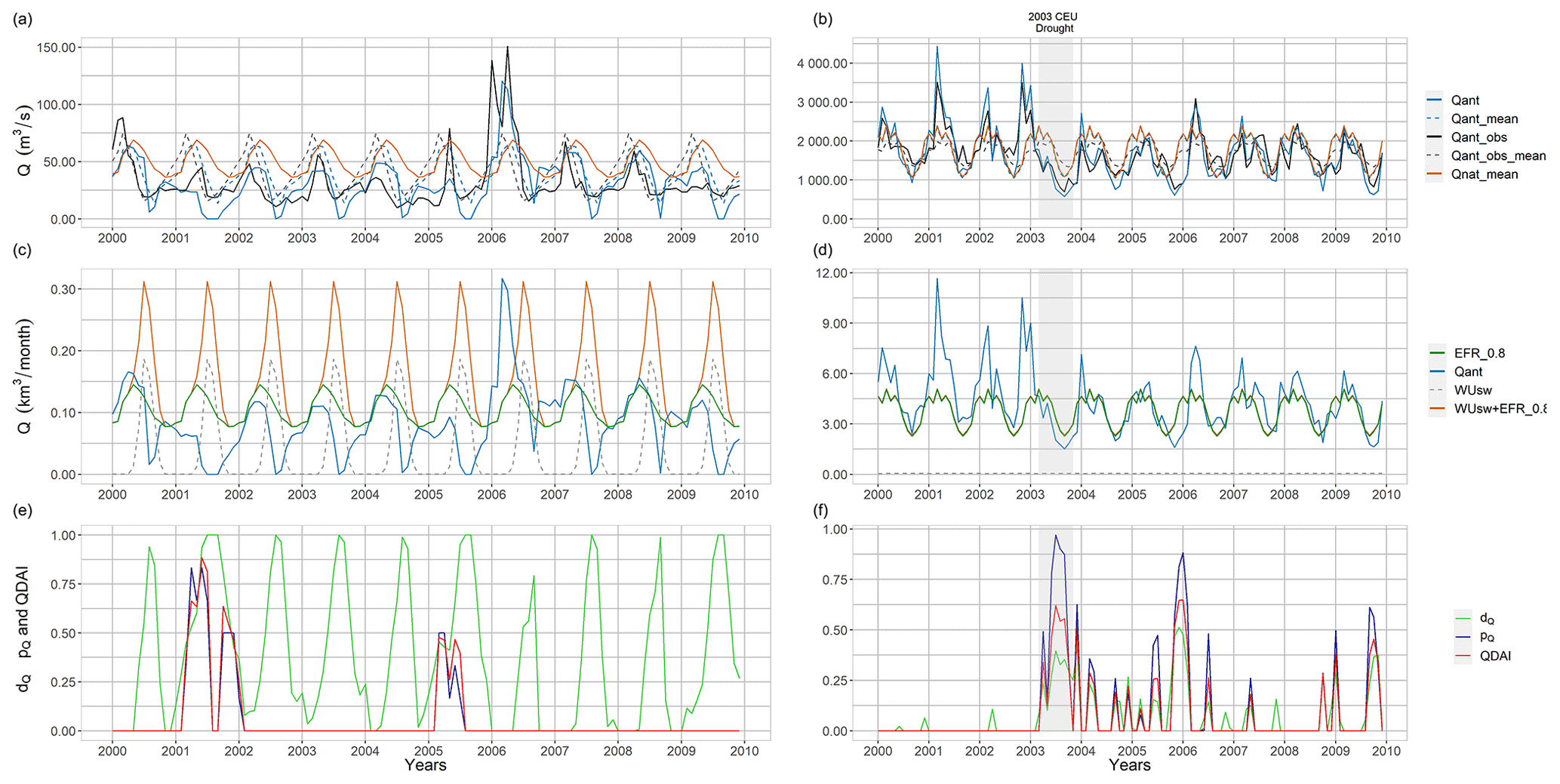The height and width of the screenshot is (784, 1560).
Task: Select the dQ green legend key
Action: [x=1463, y=619]
